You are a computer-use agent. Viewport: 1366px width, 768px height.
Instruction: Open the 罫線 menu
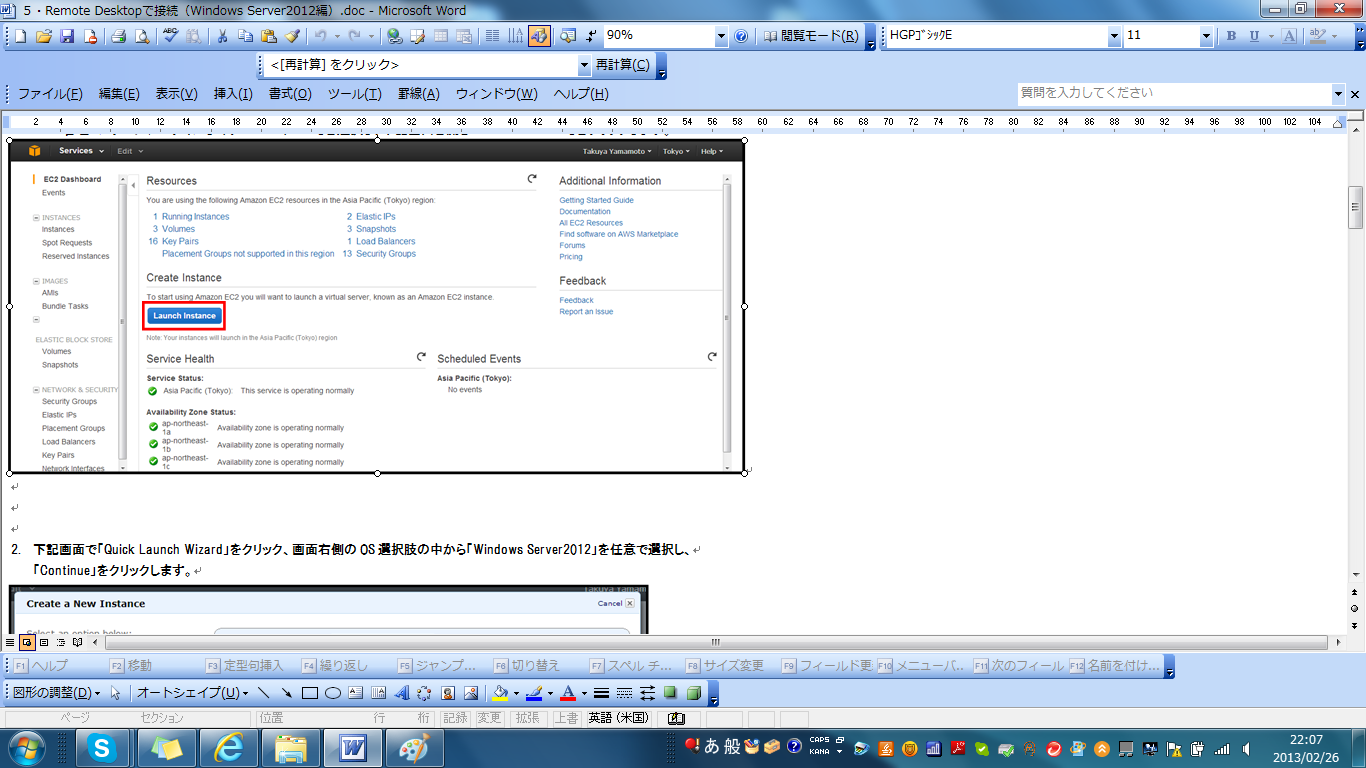point(419,94)
